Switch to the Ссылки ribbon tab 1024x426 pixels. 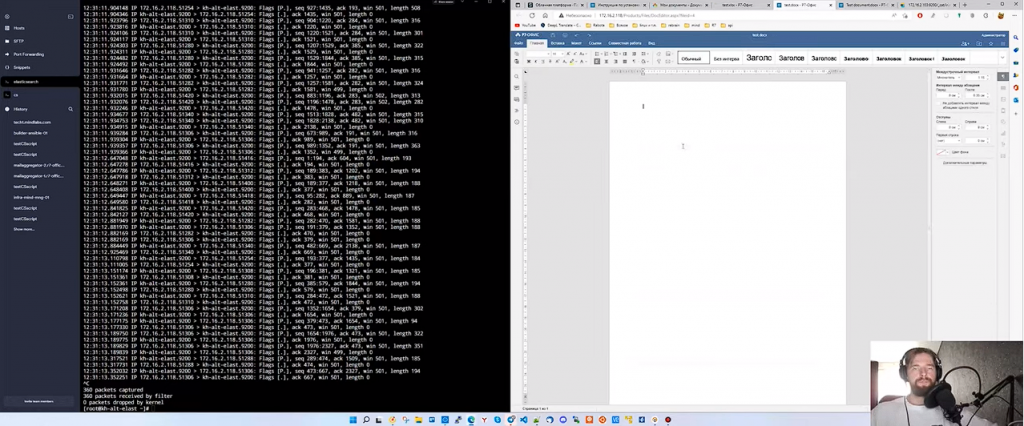pos(595,43)
